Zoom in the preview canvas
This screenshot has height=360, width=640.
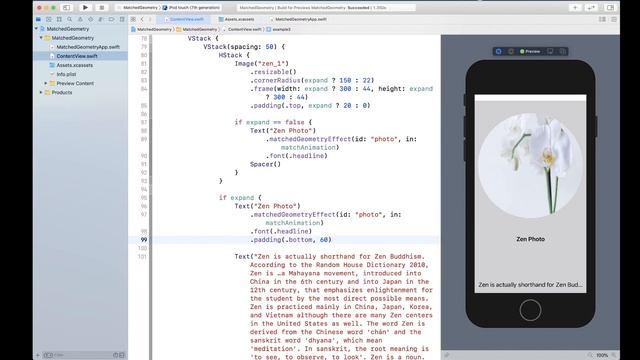pos(613,355)
